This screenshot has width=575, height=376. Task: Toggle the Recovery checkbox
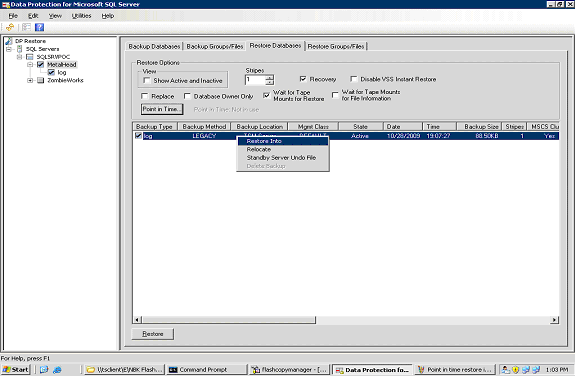point(303,79)
